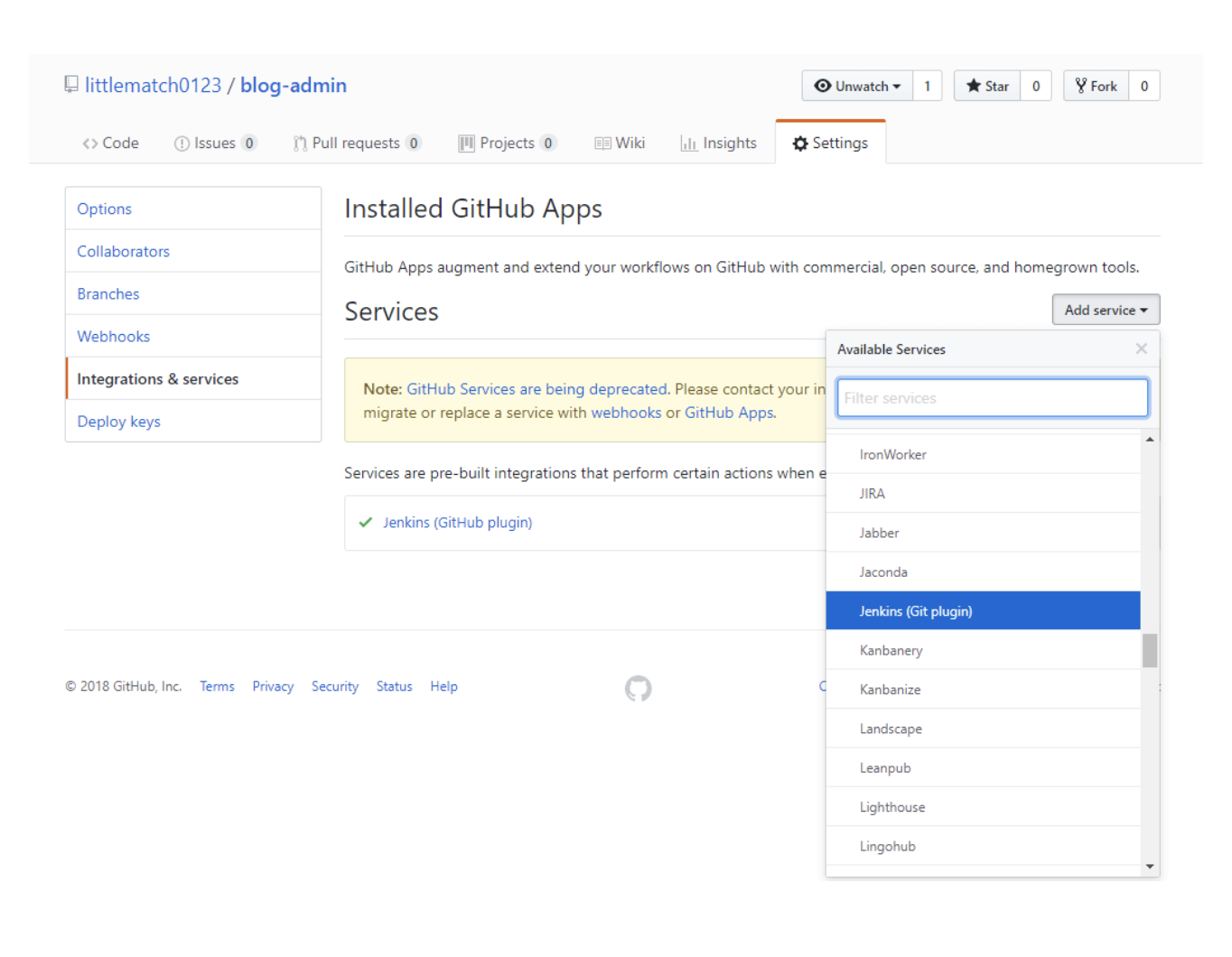This screenshot has height=957, width=1232.
Task: Open the Status footer link
Action: [x=394, y=686]
